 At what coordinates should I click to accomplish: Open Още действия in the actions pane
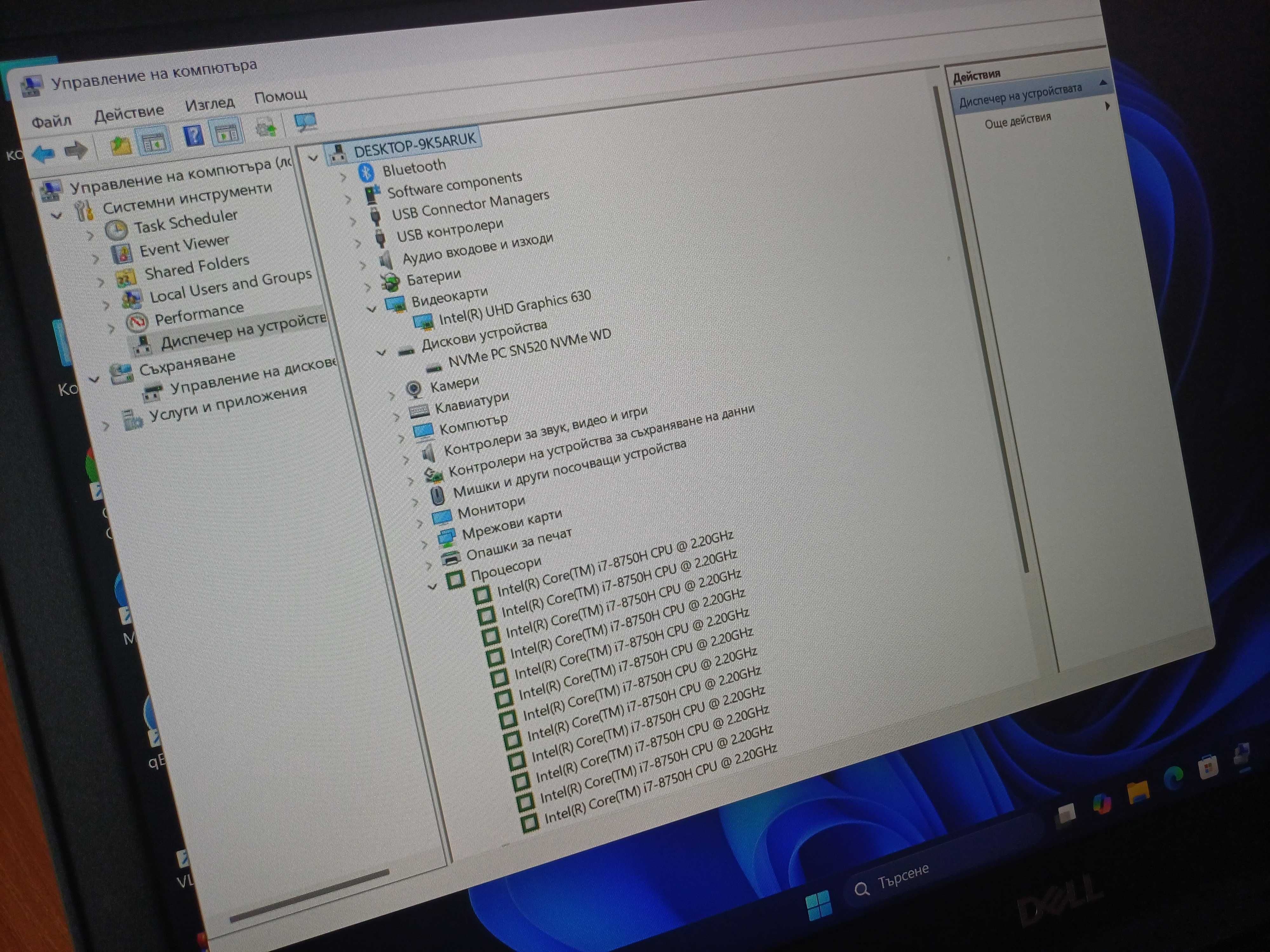point(1017,121)
